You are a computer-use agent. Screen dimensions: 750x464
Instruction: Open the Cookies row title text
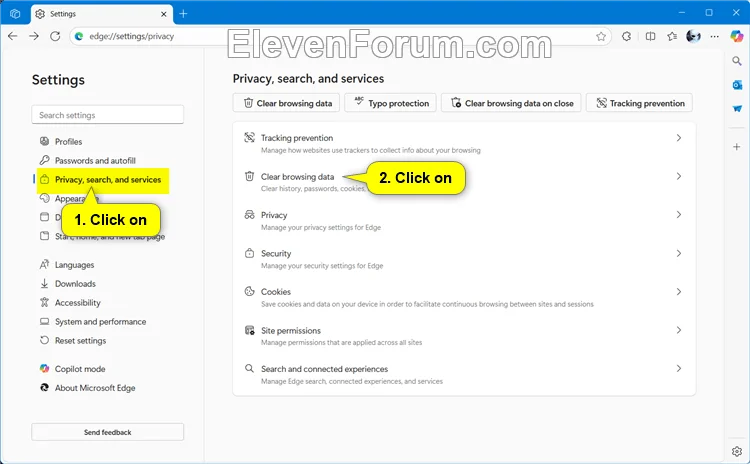[276, 292]
